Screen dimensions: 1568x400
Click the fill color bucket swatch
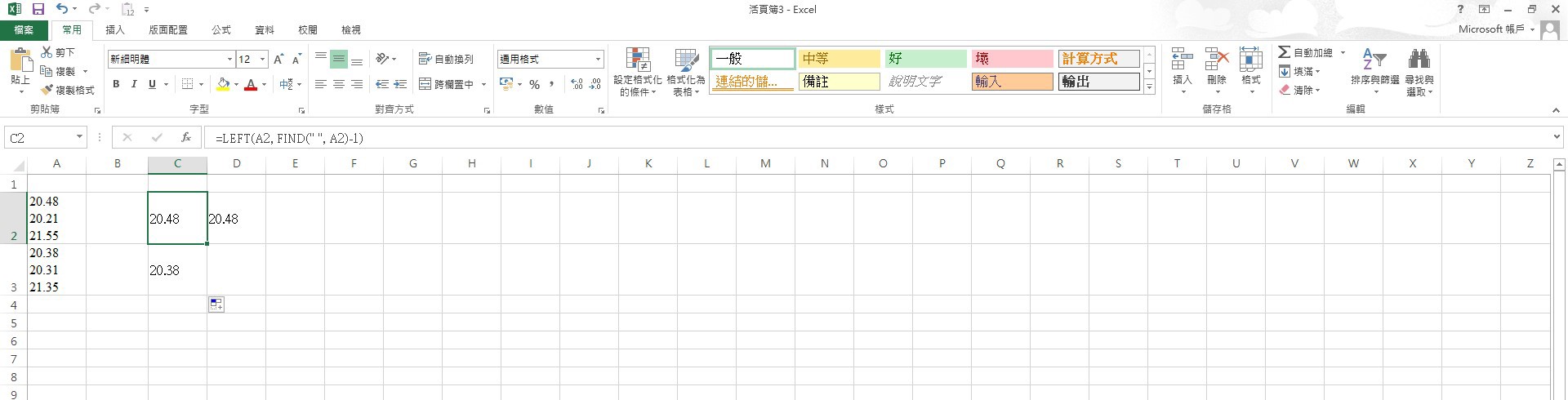pyautogui.click(x=223, y=84)
